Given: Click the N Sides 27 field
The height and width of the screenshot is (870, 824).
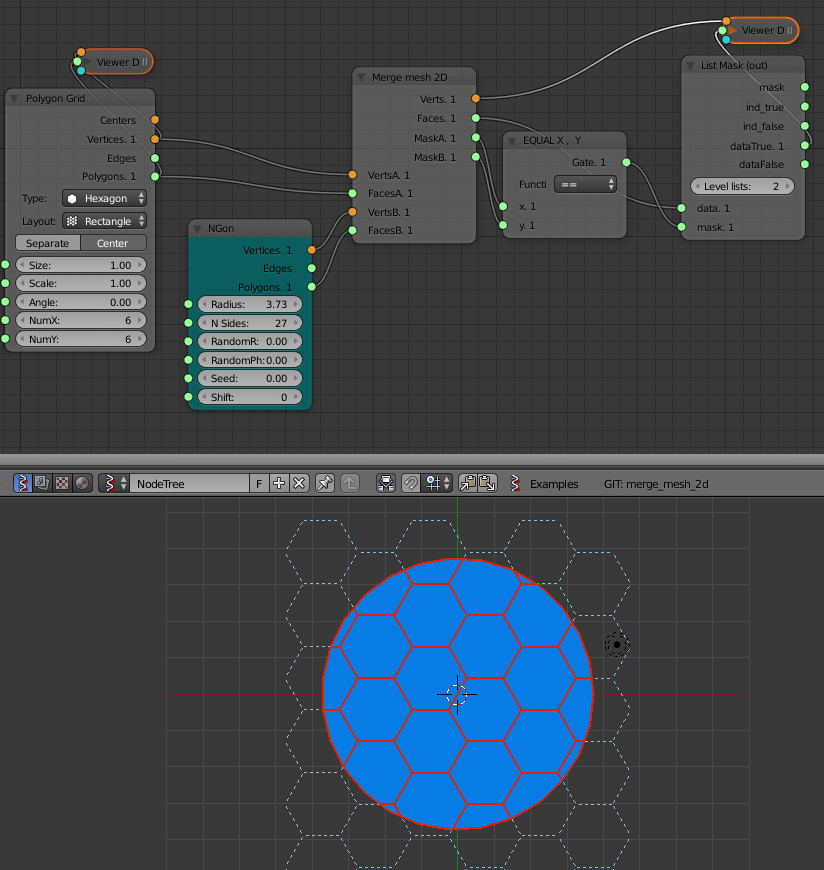Looking at the screenshot, I should [x=250, y=323].
